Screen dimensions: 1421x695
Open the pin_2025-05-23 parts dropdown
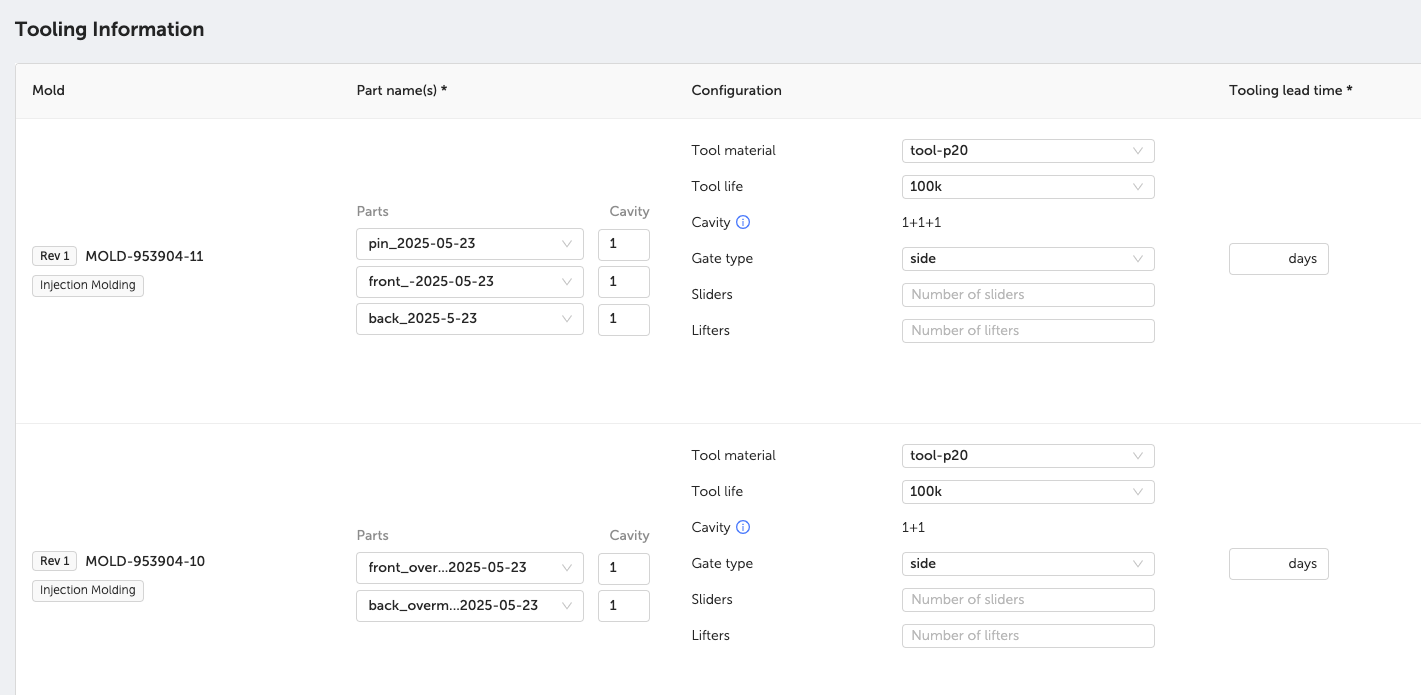[x=469, y=244]
